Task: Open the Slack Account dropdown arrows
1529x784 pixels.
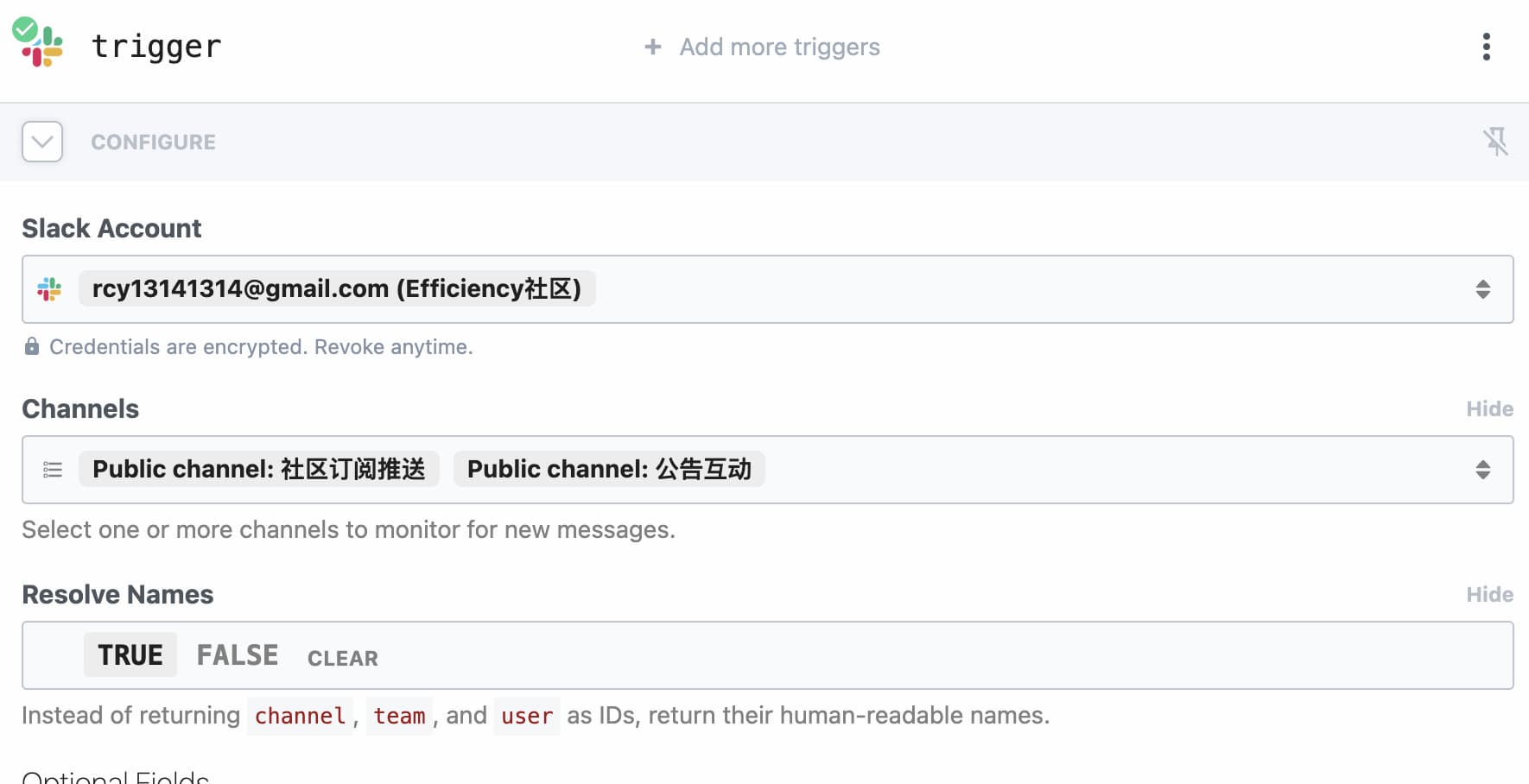Action: pos(1482,289)
